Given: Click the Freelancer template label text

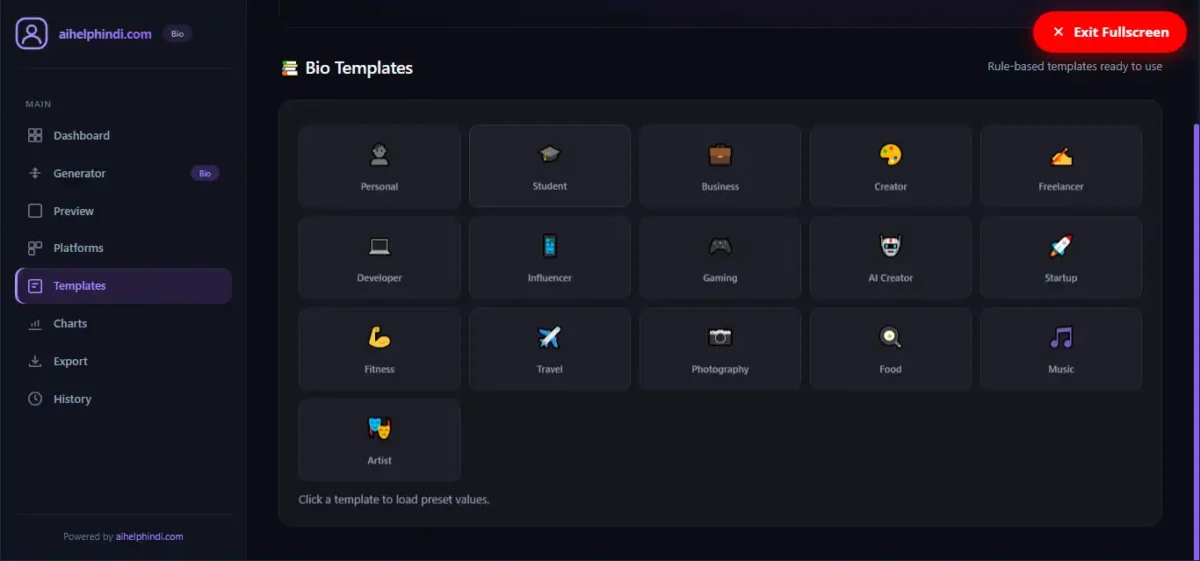Looking at the screenshot, I should click(1061, 187).
